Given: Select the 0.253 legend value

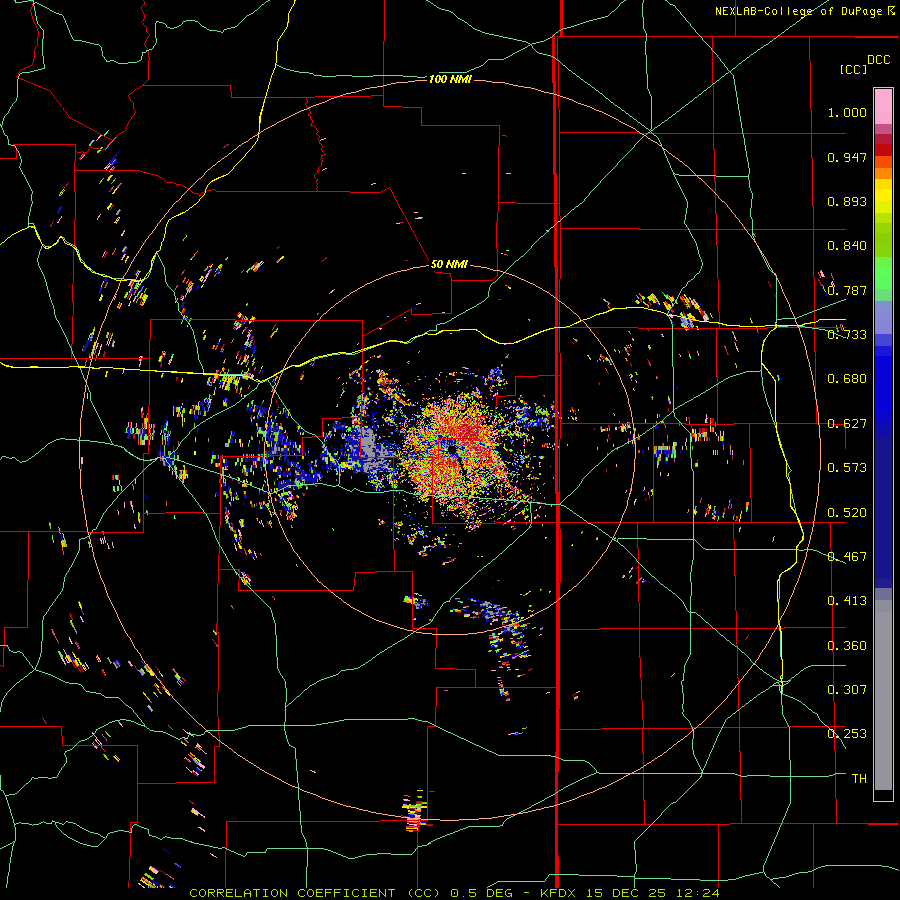Looking at the screenshot, I should [847, 734].
